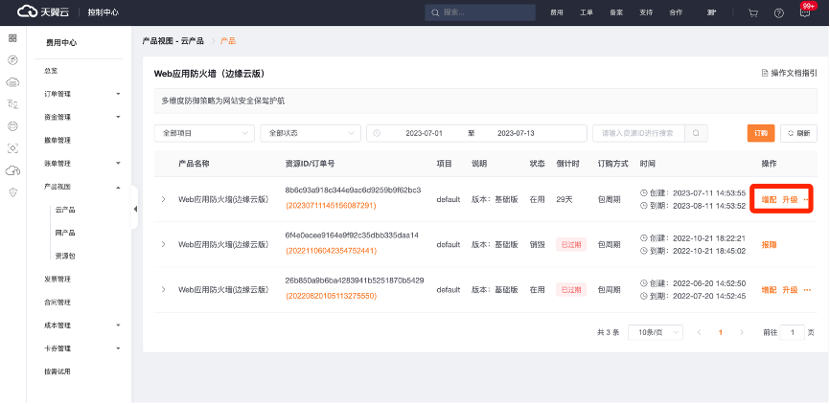
Task: Click the translate-style icon in left rail
Action: pyautogui.click(x=13, y=104)
